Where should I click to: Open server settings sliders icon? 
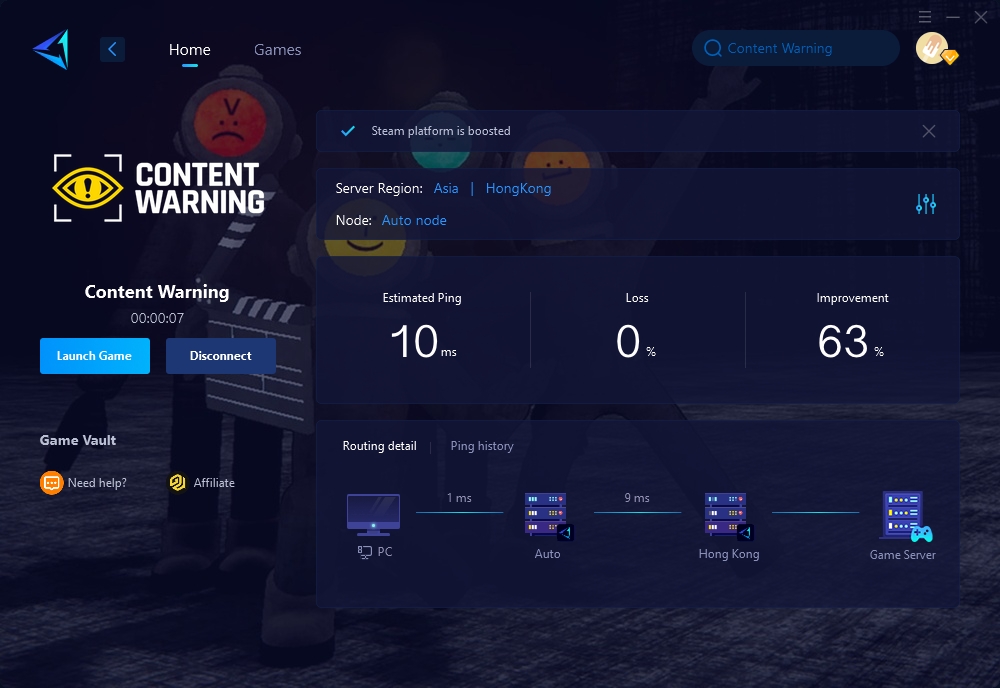926,204
